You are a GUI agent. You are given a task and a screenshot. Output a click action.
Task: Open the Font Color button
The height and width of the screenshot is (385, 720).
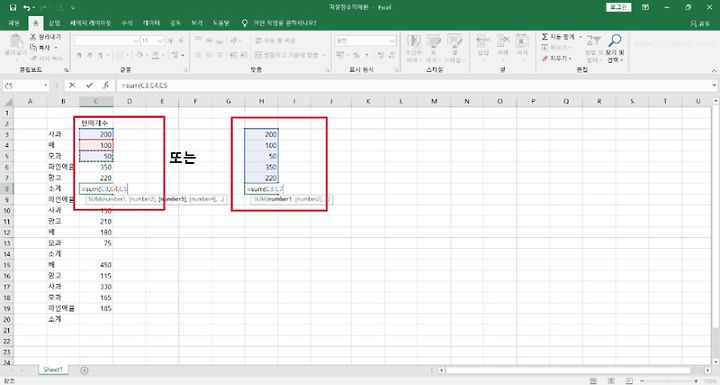[156, 55]
